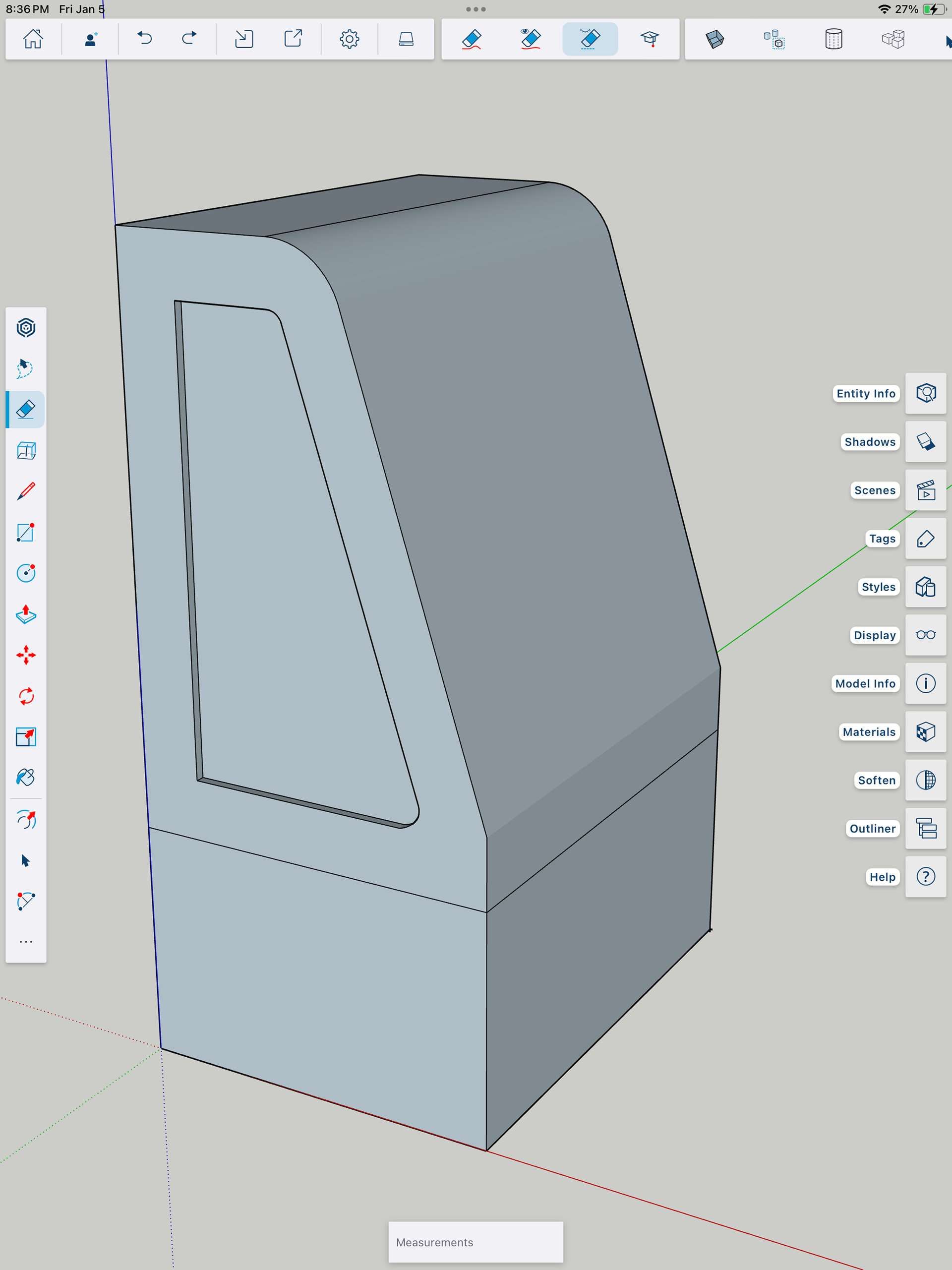
Task: Select the Rotate tool
Action: (26, 696)
